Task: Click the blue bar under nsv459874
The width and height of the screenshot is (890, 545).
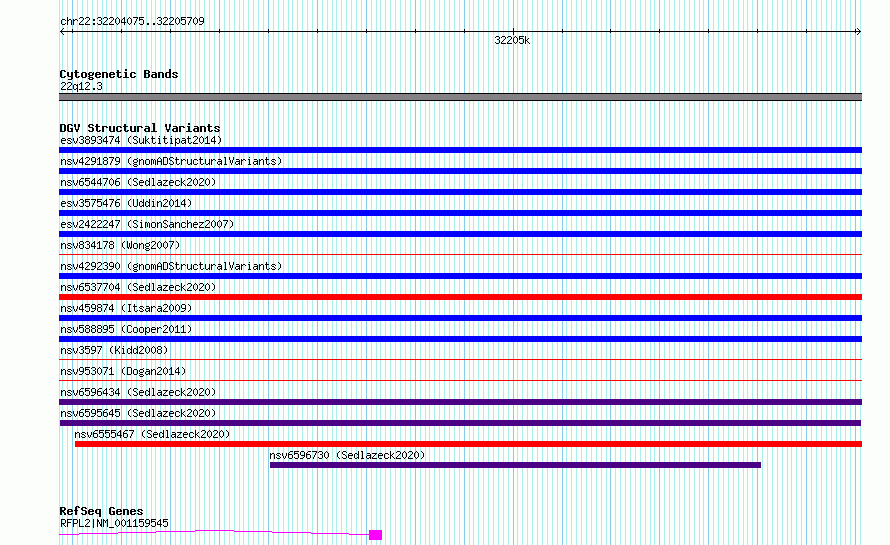Action: tap(460, 318)
